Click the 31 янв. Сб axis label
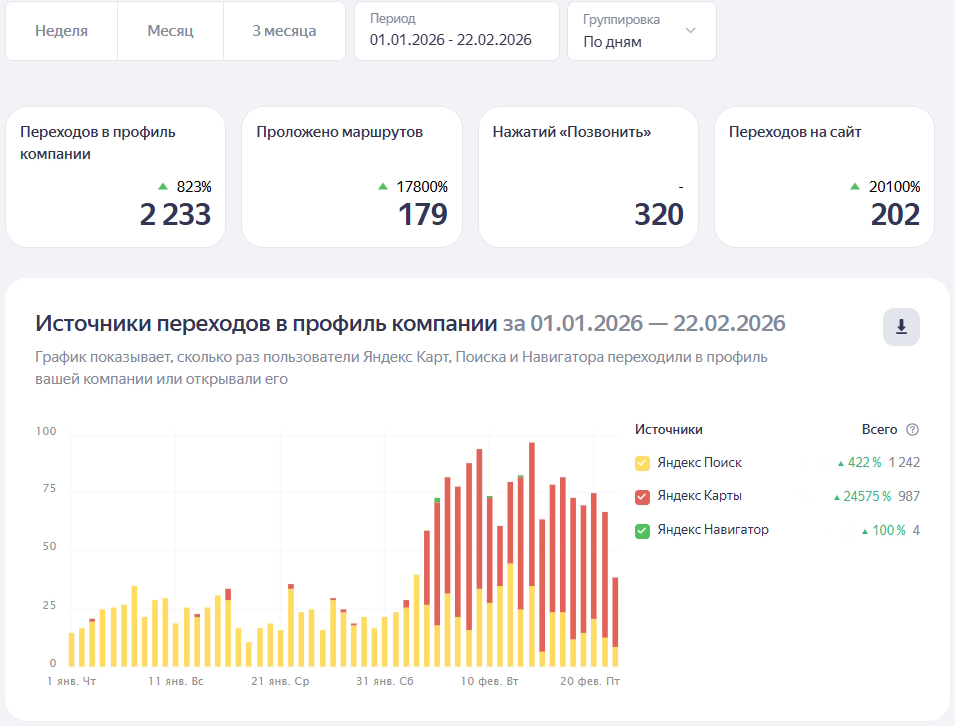Viewport: 955px width, 726px height. coord(385,681)
